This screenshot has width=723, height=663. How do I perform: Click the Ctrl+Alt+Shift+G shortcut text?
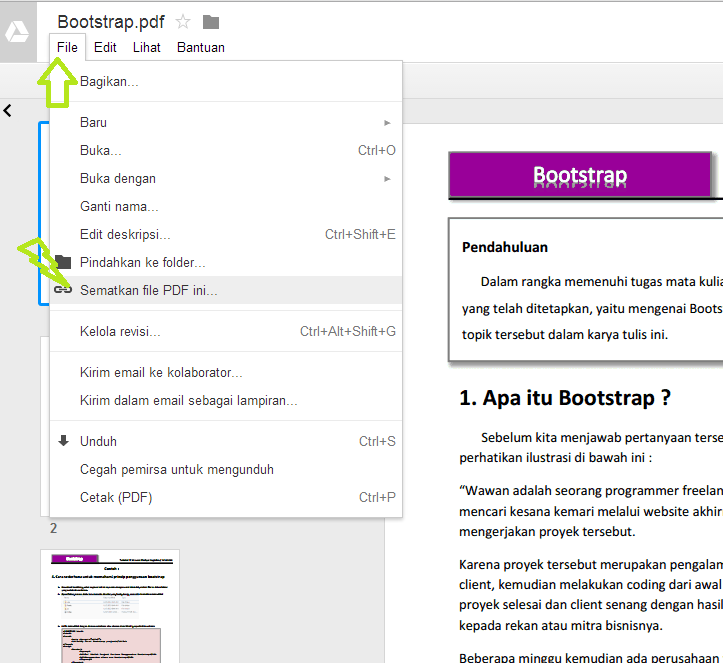point(348,332)
